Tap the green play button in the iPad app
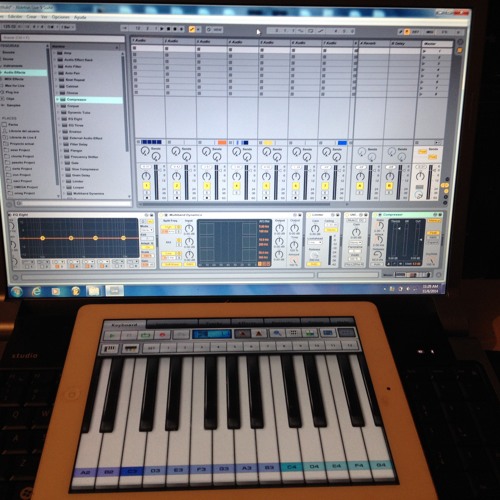 [x=112, y=335]
